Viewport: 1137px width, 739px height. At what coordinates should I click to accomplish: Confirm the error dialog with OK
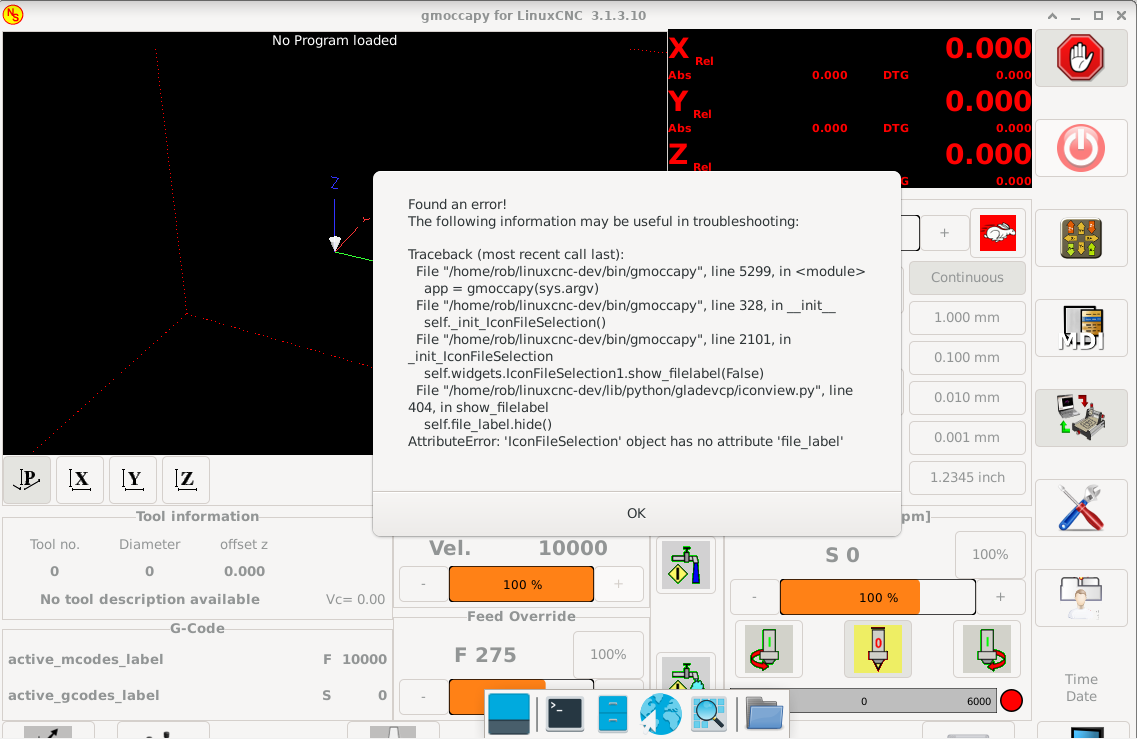pyautogui.click(x=636, y=513)
